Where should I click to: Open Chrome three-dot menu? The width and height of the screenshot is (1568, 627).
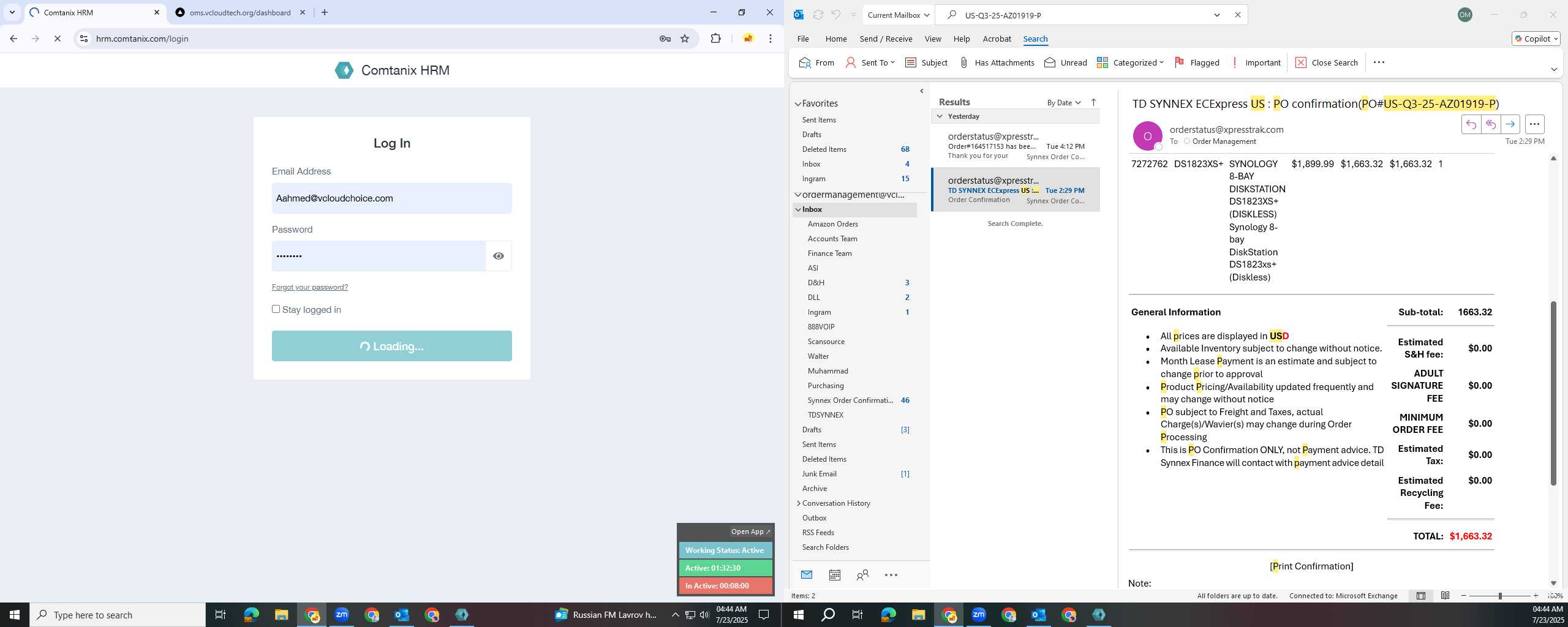(771, 39)
